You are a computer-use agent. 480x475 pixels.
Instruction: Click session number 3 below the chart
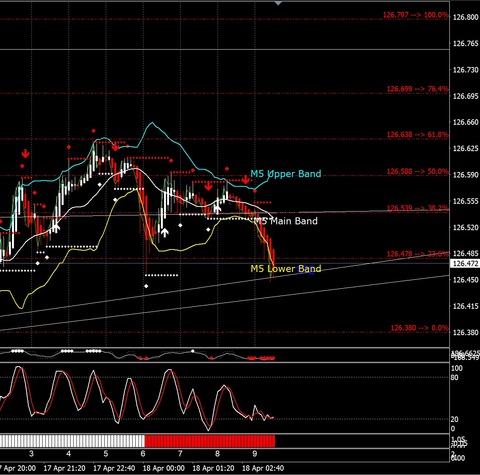(31, 454)
